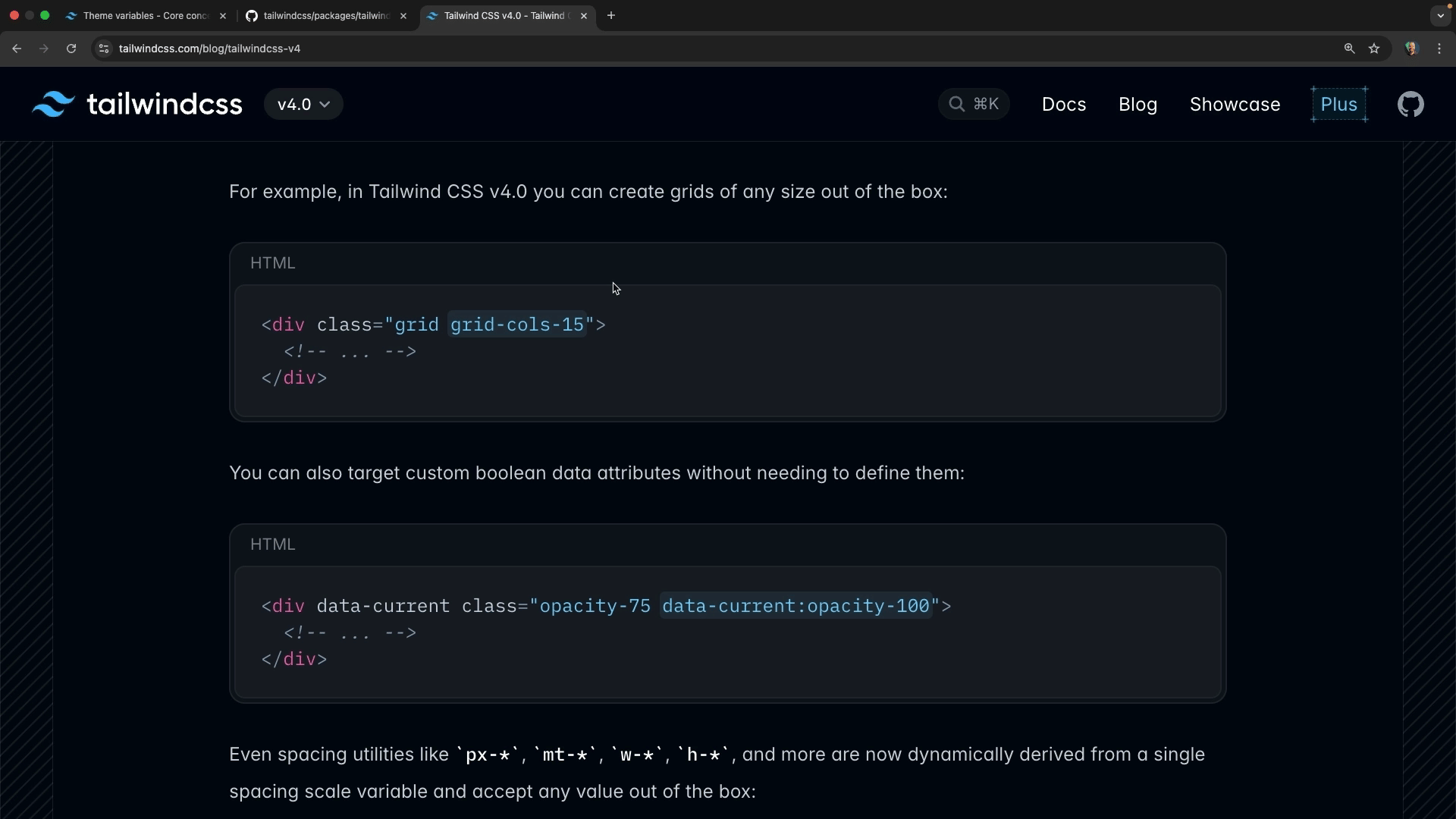Go back using the browser back arrow

coord(17,49)
